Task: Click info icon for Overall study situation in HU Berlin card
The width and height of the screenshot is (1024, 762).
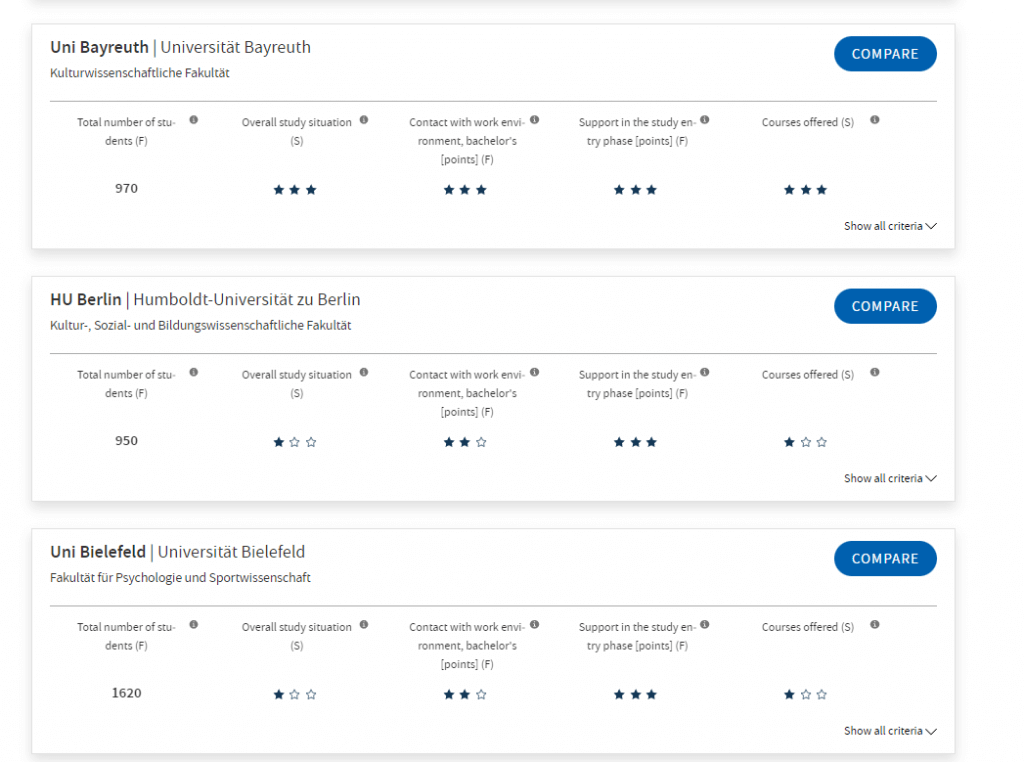Action: pos(364,372)
